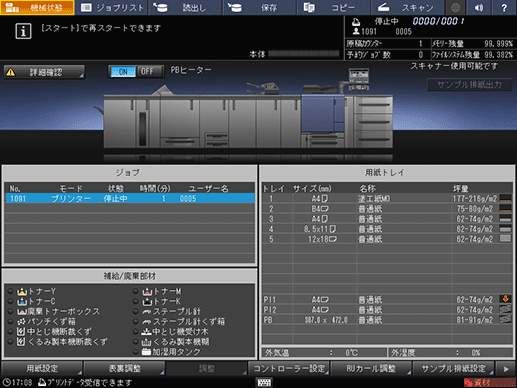Expand the 用紙設定 button menu
Viewport: 517px width, 388px height.
pos(42,368)
